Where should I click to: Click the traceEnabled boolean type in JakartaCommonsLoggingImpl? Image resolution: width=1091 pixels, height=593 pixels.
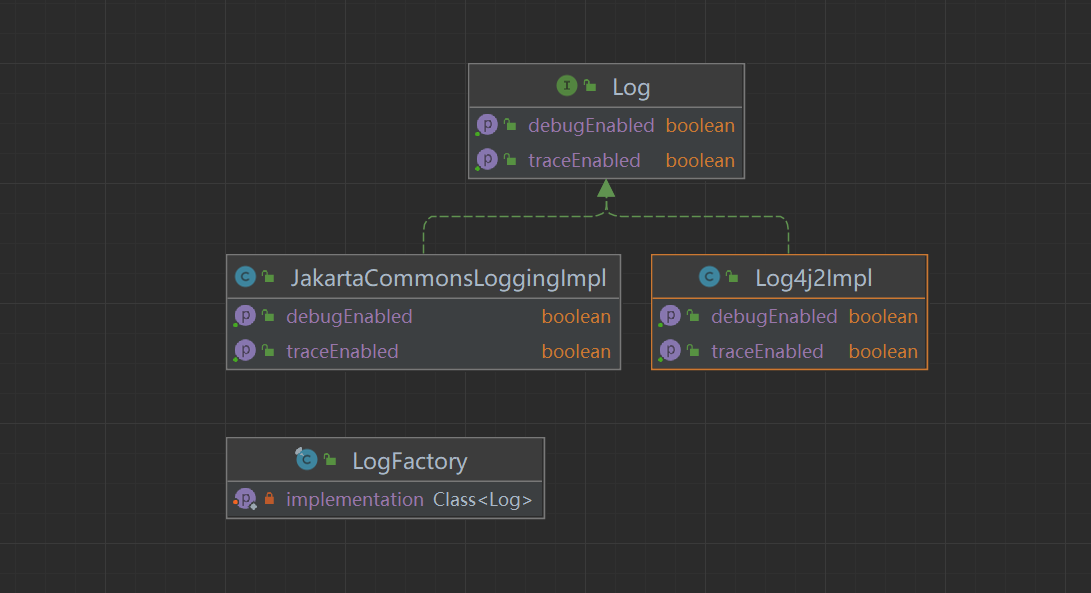pos(576,351)
